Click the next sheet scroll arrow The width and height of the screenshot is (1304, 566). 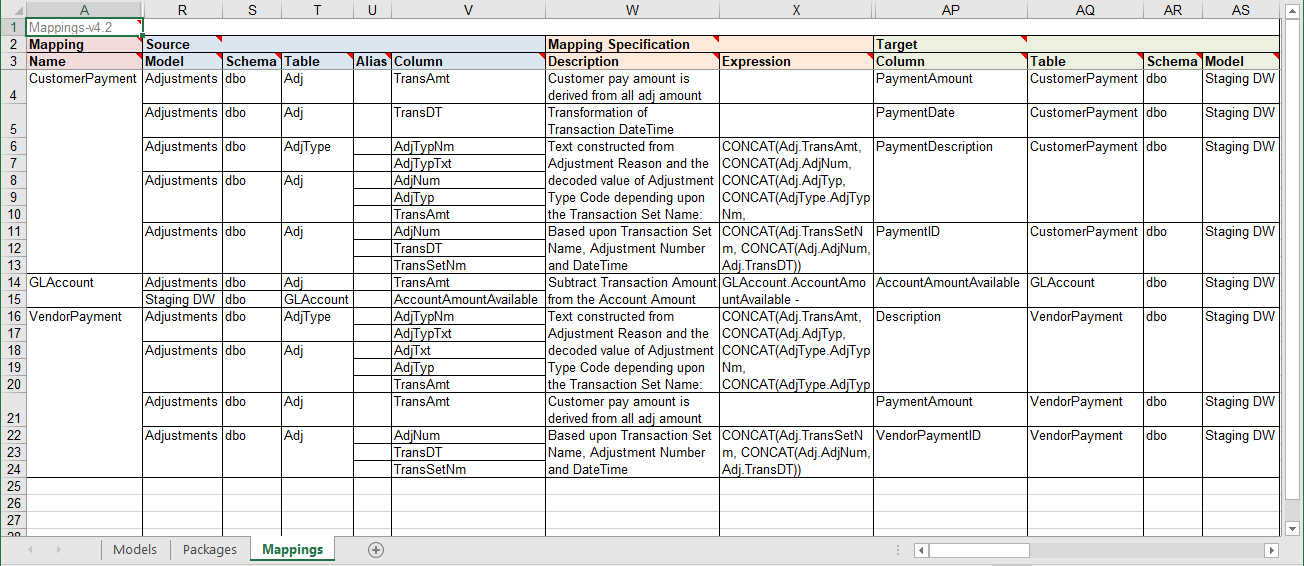coord(57,550)
